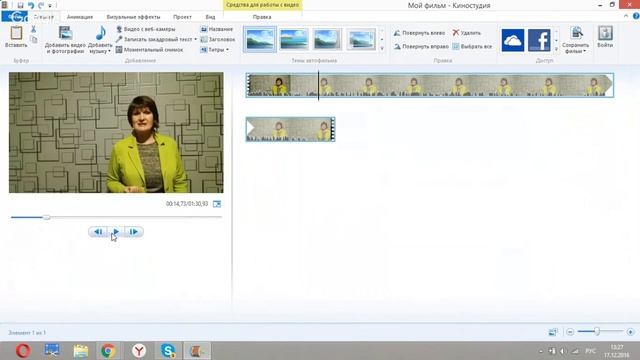Change thumbnail size icon in status bar
This screenshot has height=360, width=640.
pyautogui.click(x=553, y=332)
